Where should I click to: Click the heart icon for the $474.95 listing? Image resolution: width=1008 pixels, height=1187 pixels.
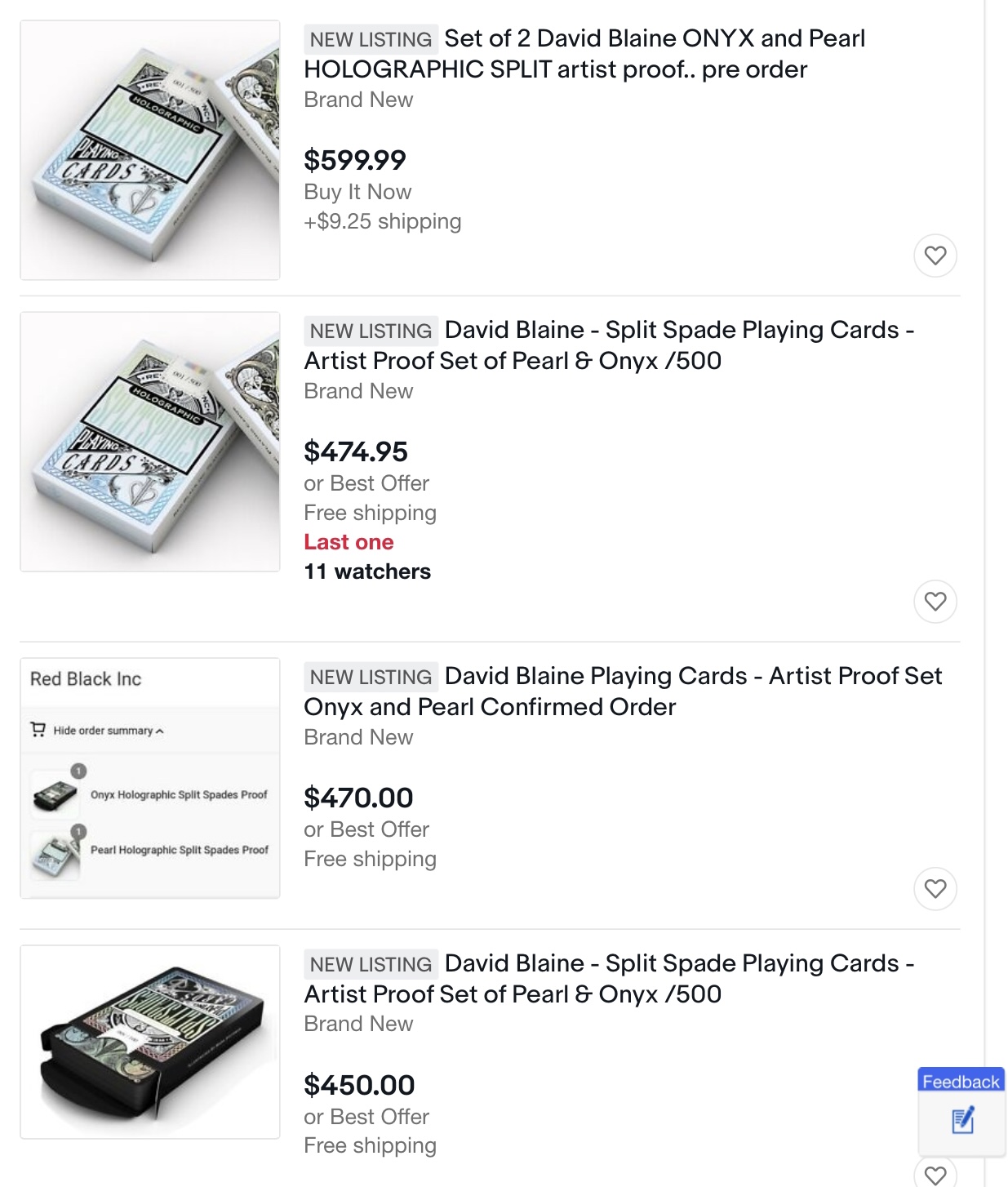(x=935, y=602)
